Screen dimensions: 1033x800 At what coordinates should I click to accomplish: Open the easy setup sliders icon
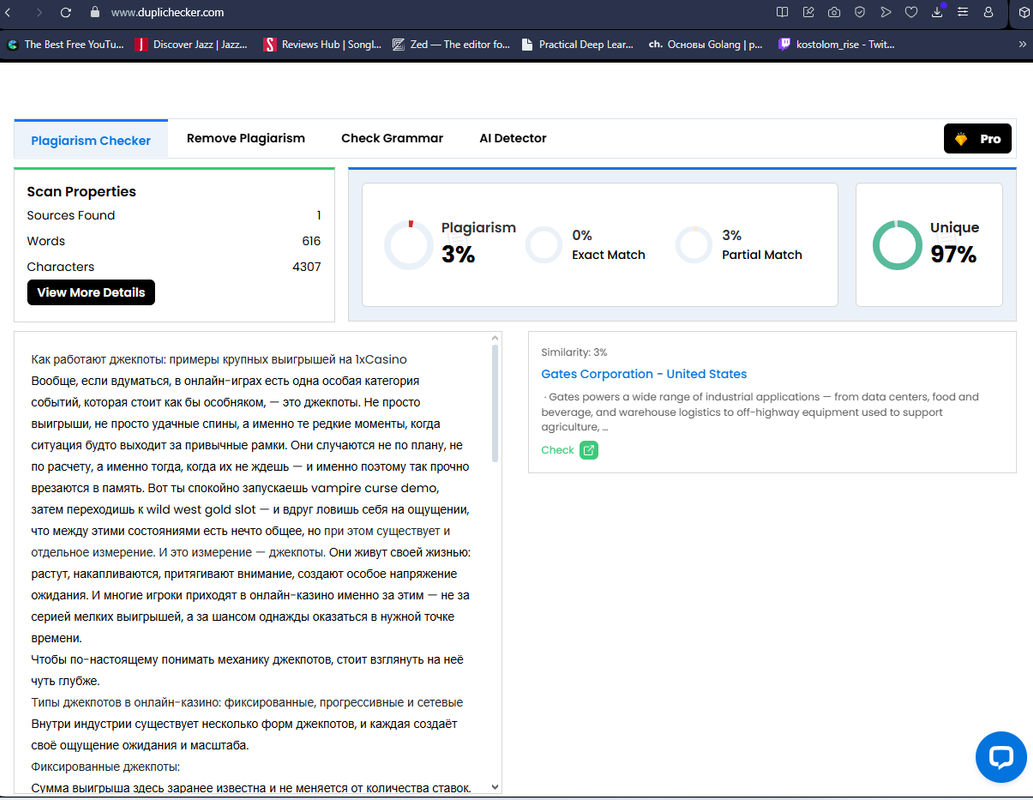click(x=963, y=12)
